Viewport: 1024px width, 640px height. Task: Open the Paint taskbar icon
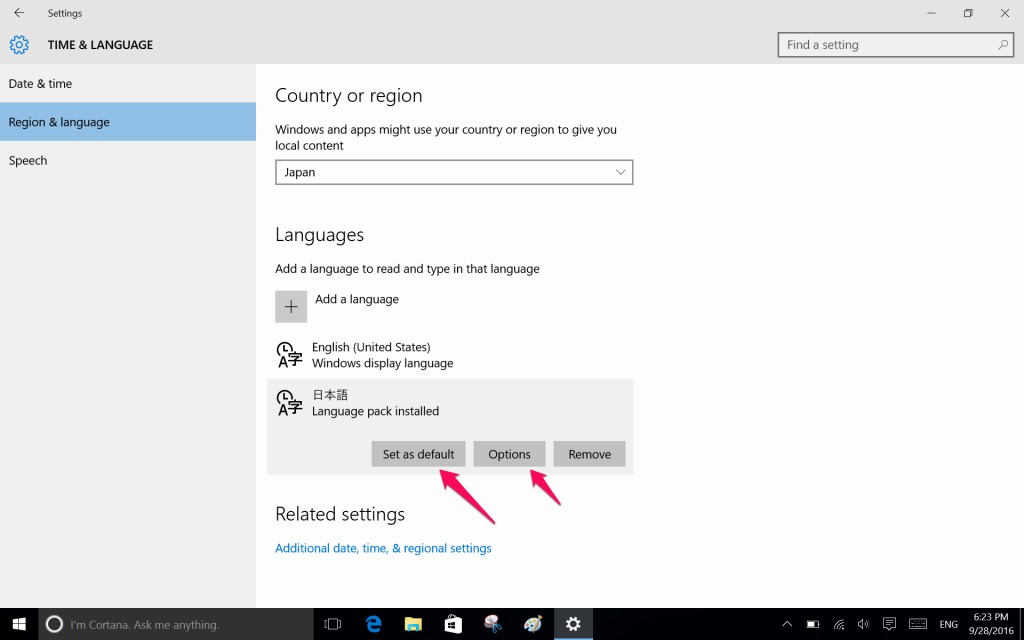(x=533, y=624)
